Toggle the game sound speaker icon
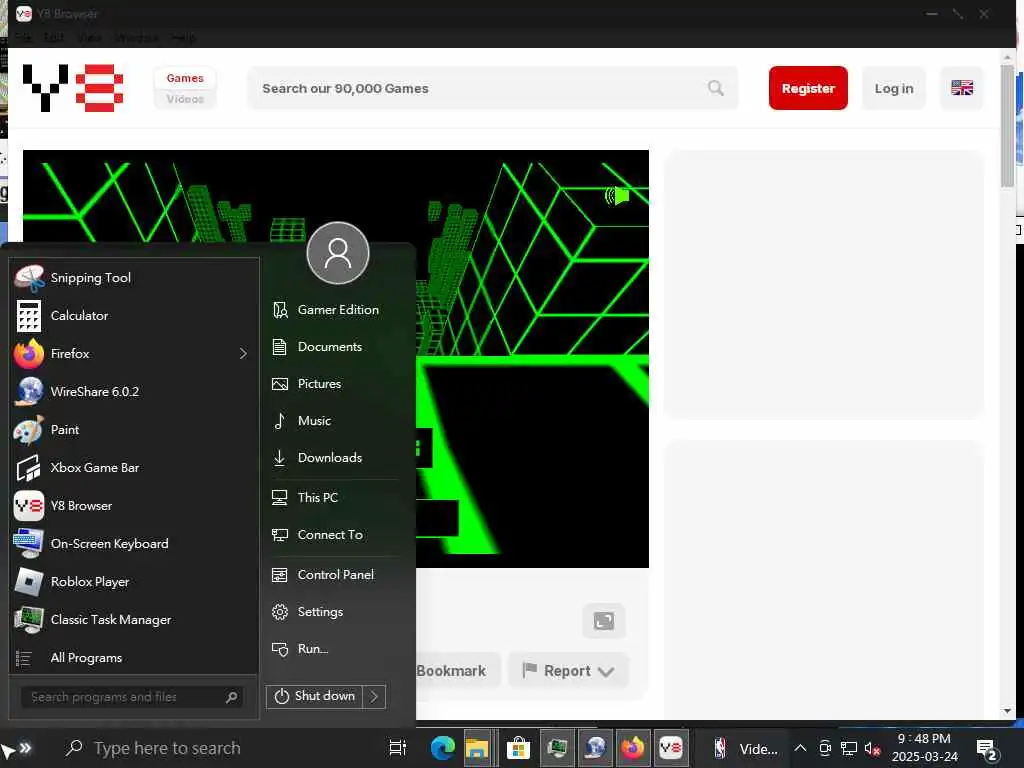This screenshot has width=1024, height=768. point(616,195)
